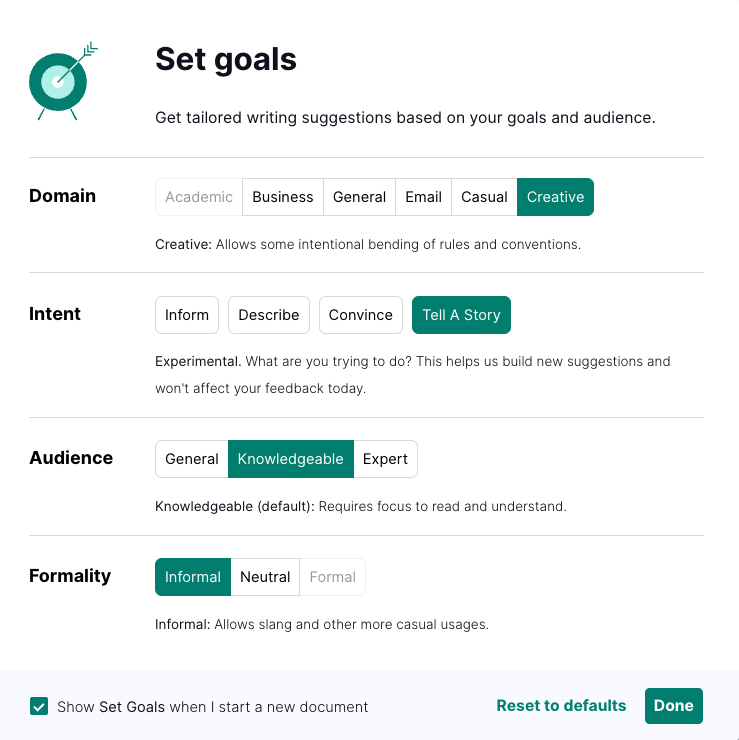739x740 pixels.
Task: Select the Expert audience option
Action: click(x=385, y=459)
